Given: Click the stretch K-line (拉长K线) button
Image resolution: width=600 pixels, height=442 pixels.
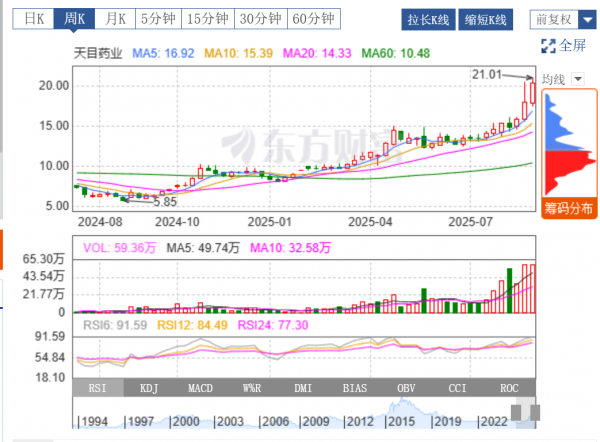Looking at the screenshot, I should [x=429, y=20].
